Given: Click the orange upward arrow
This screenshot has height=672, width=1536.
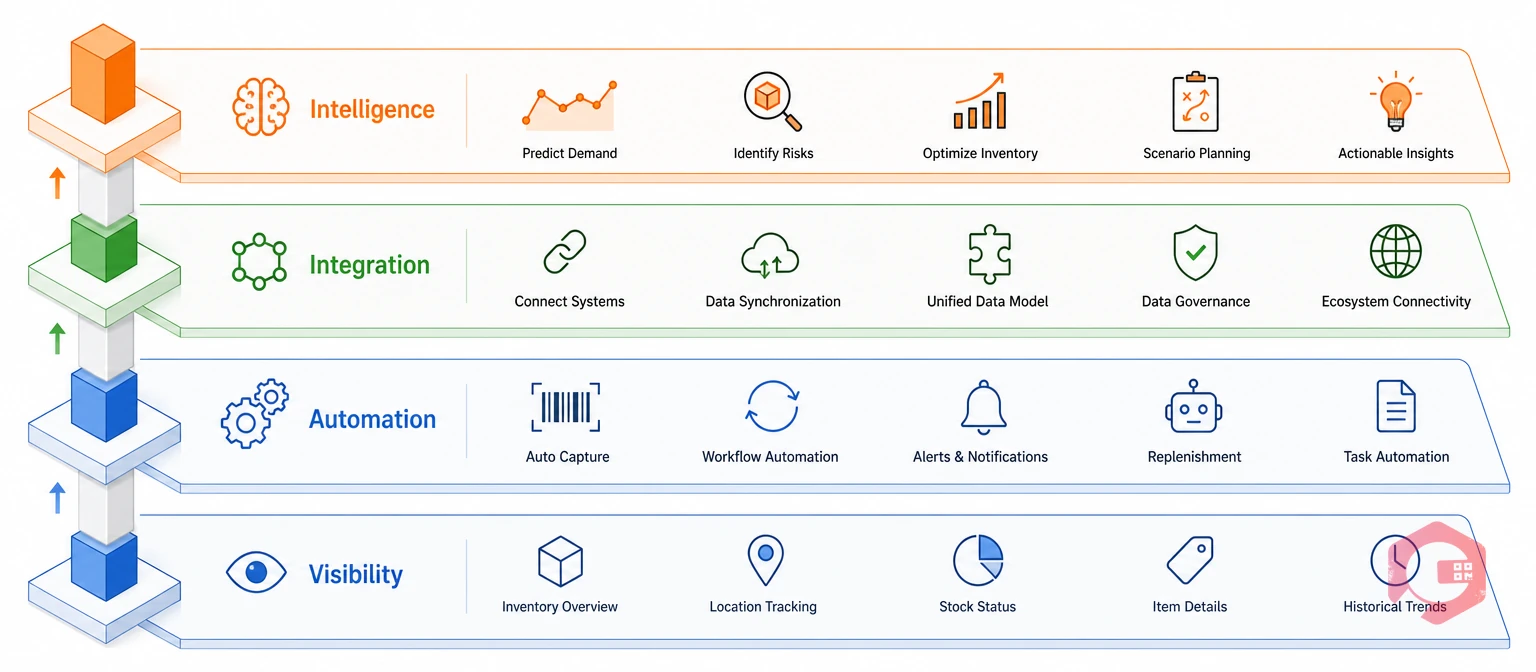Looking at the screenshot, I should click(x=57, y=183).
